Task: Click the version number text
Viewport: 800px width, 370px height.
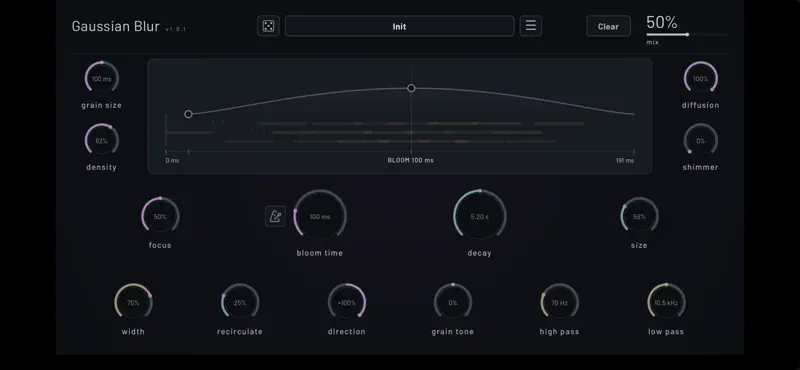Action: pyautogui.click(x=176, y=29)
